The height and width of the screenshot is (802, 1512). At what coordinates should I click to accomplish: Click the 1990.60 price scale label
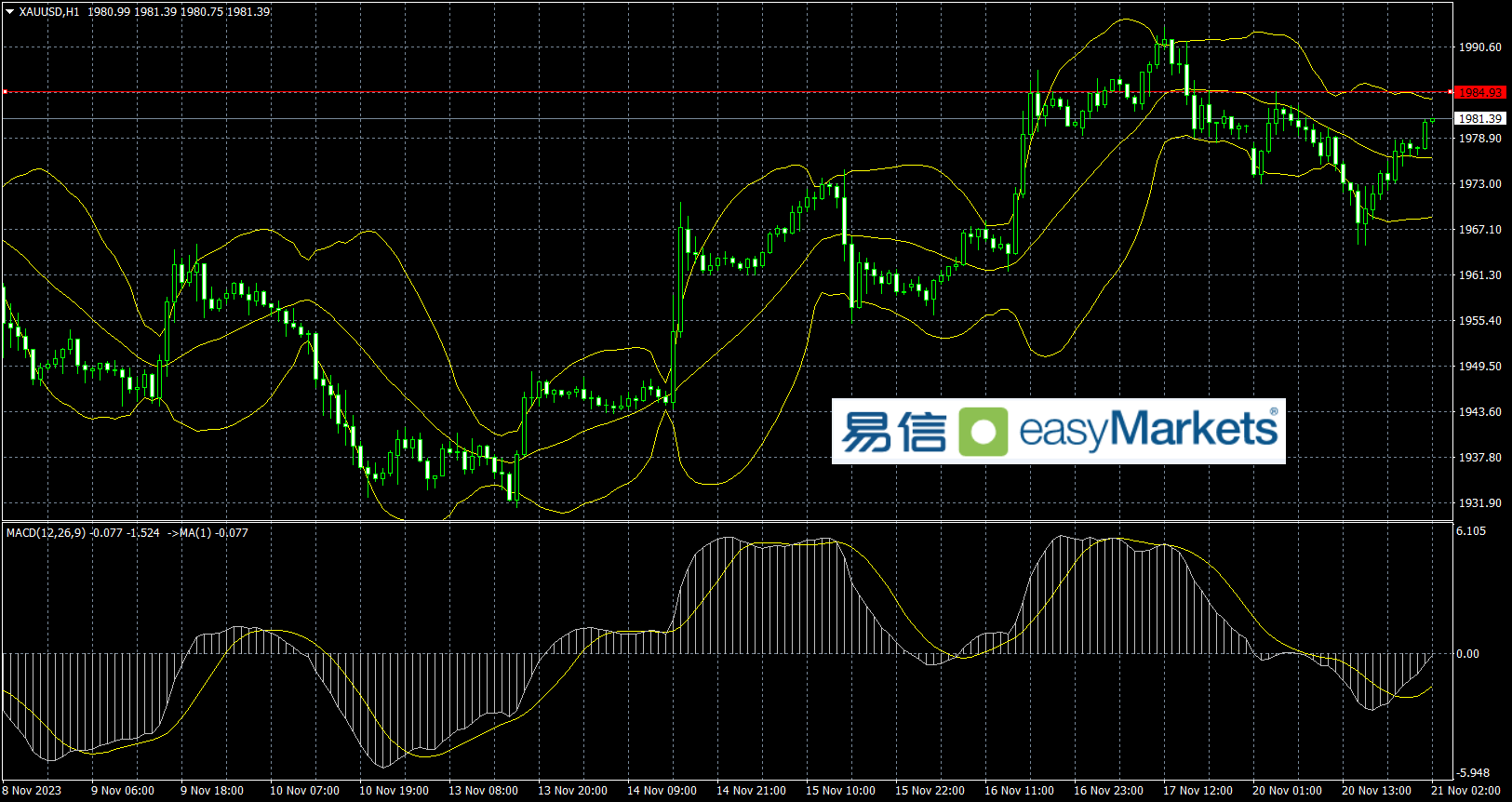[x=1479, y=47]
